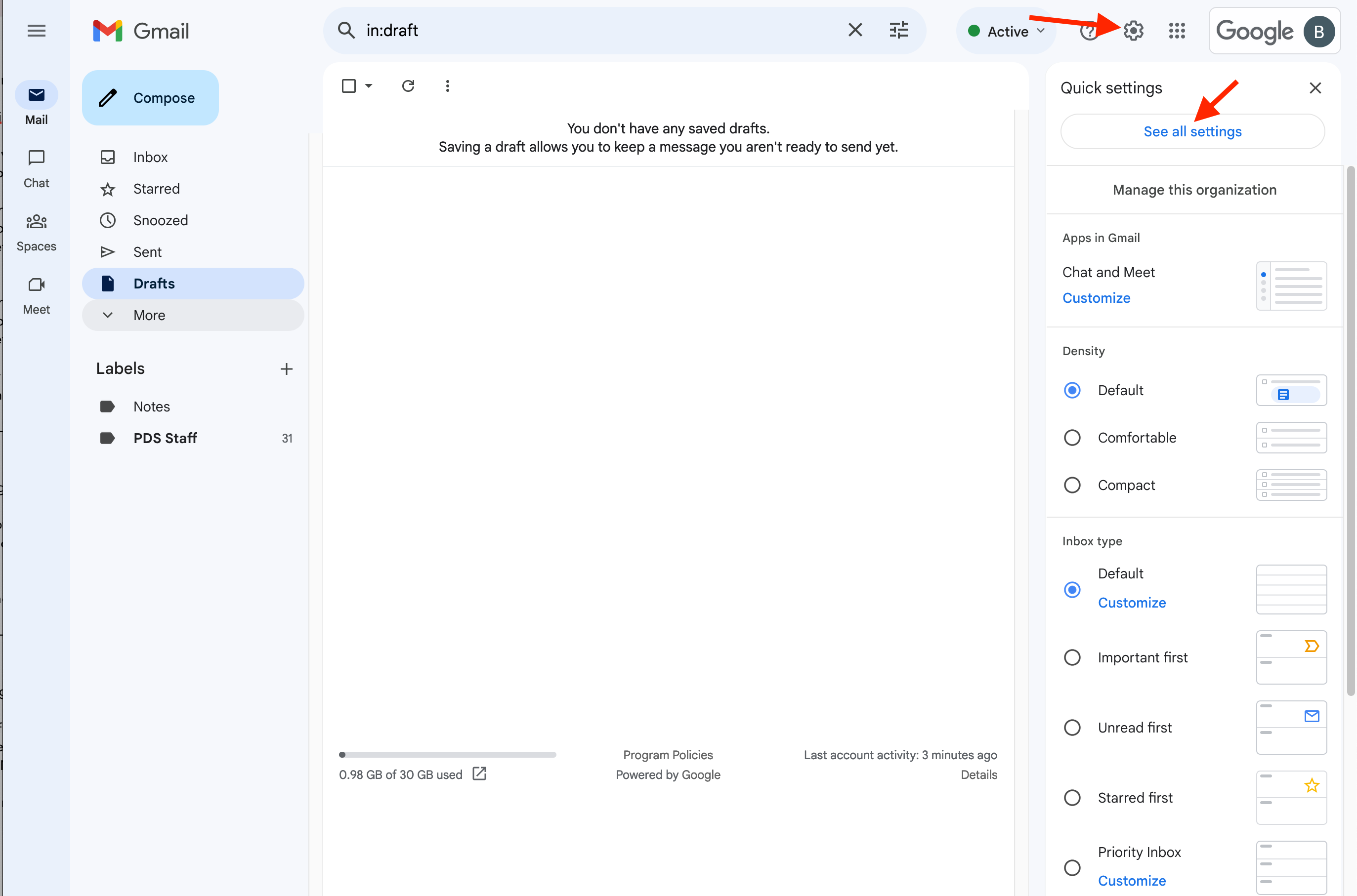
Task: Open the main menu hamburger icon
Action: click(37, 31)
